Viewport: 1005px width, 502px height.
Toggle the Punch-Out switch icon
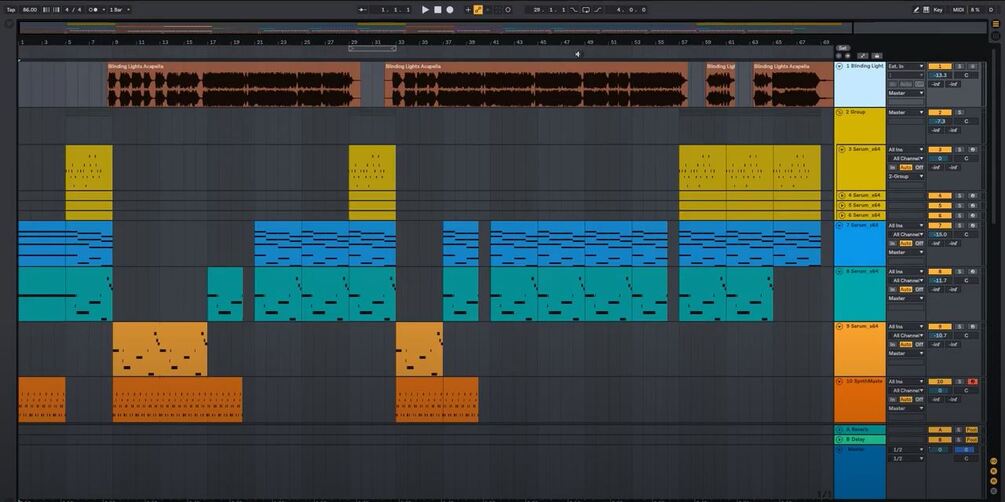click(x=597, y=10)
